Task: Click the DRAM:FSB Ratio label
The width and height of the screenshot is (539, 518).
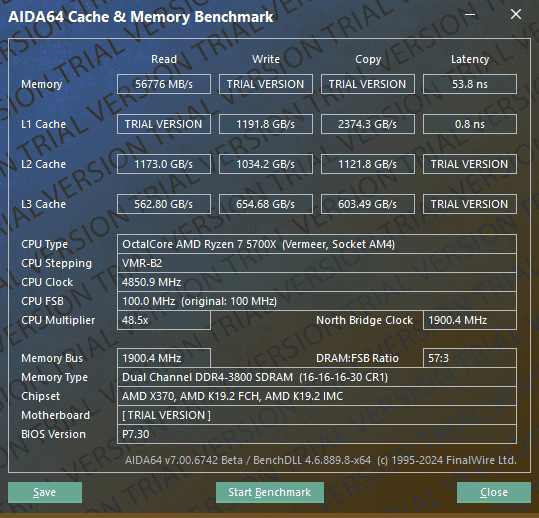Action: point(357,359)
